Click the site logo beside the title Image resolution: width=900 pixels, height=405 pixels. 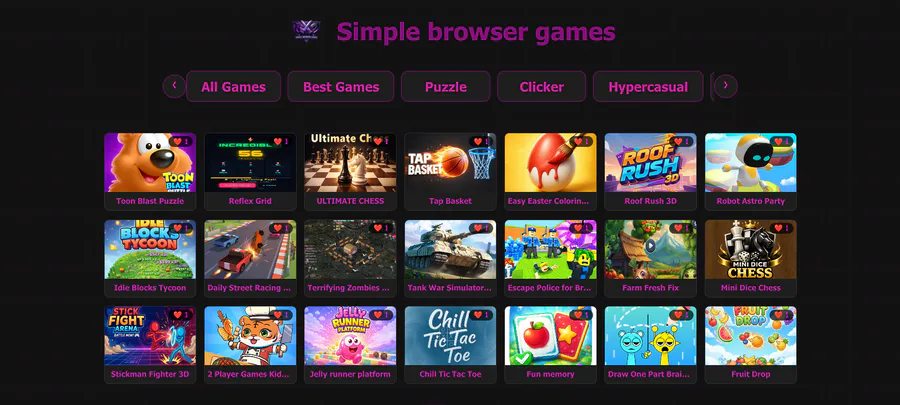(x=307, y=30)
